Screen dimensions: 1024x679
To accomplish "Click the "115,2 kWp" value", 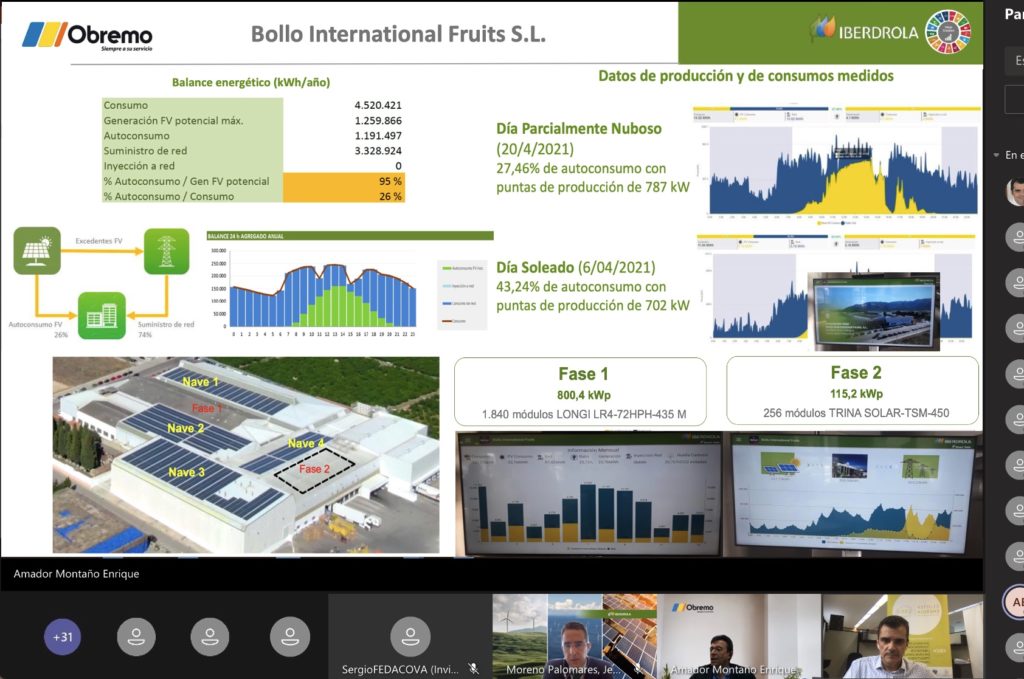I will click(856, 394).
